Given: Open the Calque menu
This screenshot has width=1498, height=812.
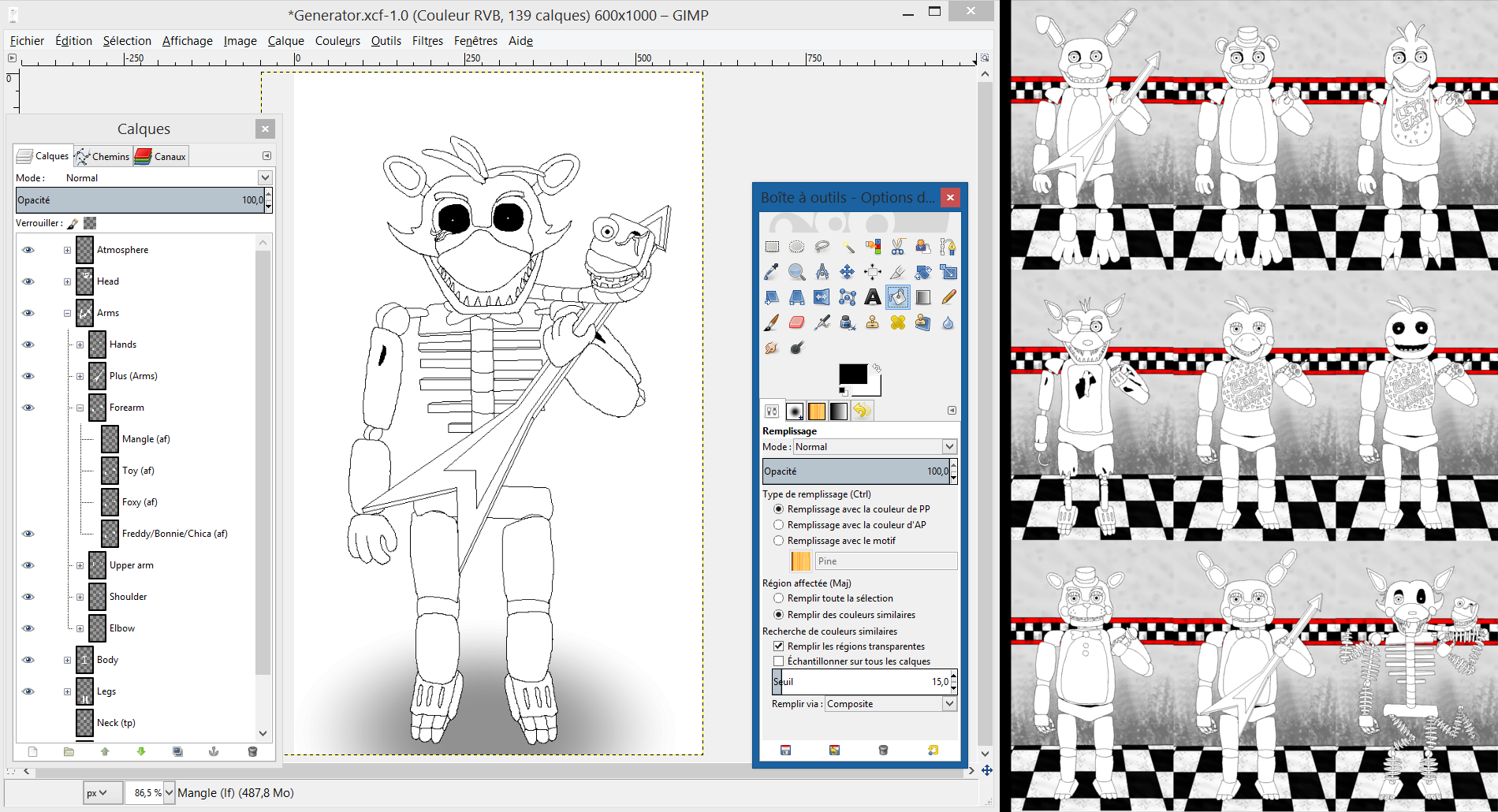Looking at the screenshot, I should point(285,41).
